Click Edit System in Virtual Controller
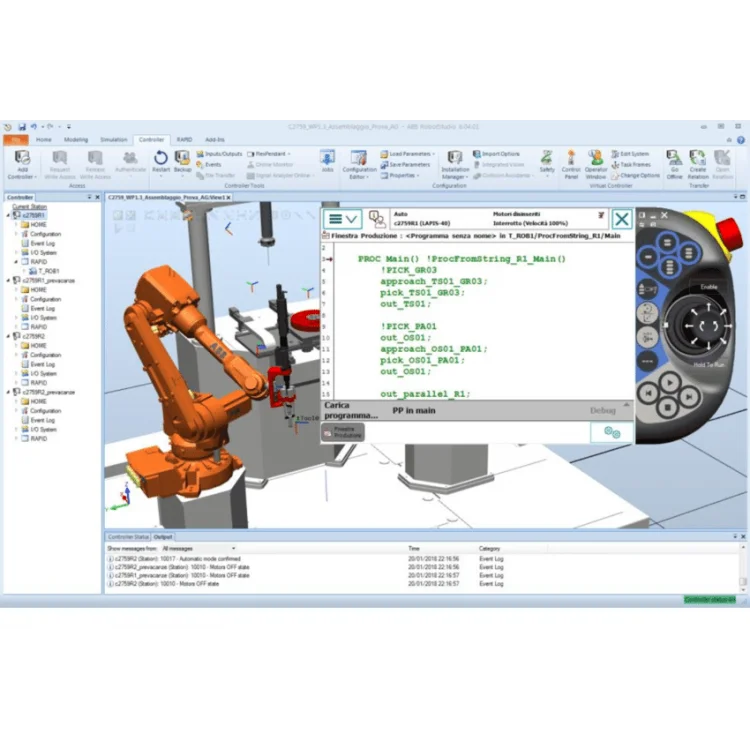The width and height of the screenshot is (750, 750). tap(630, 154)
